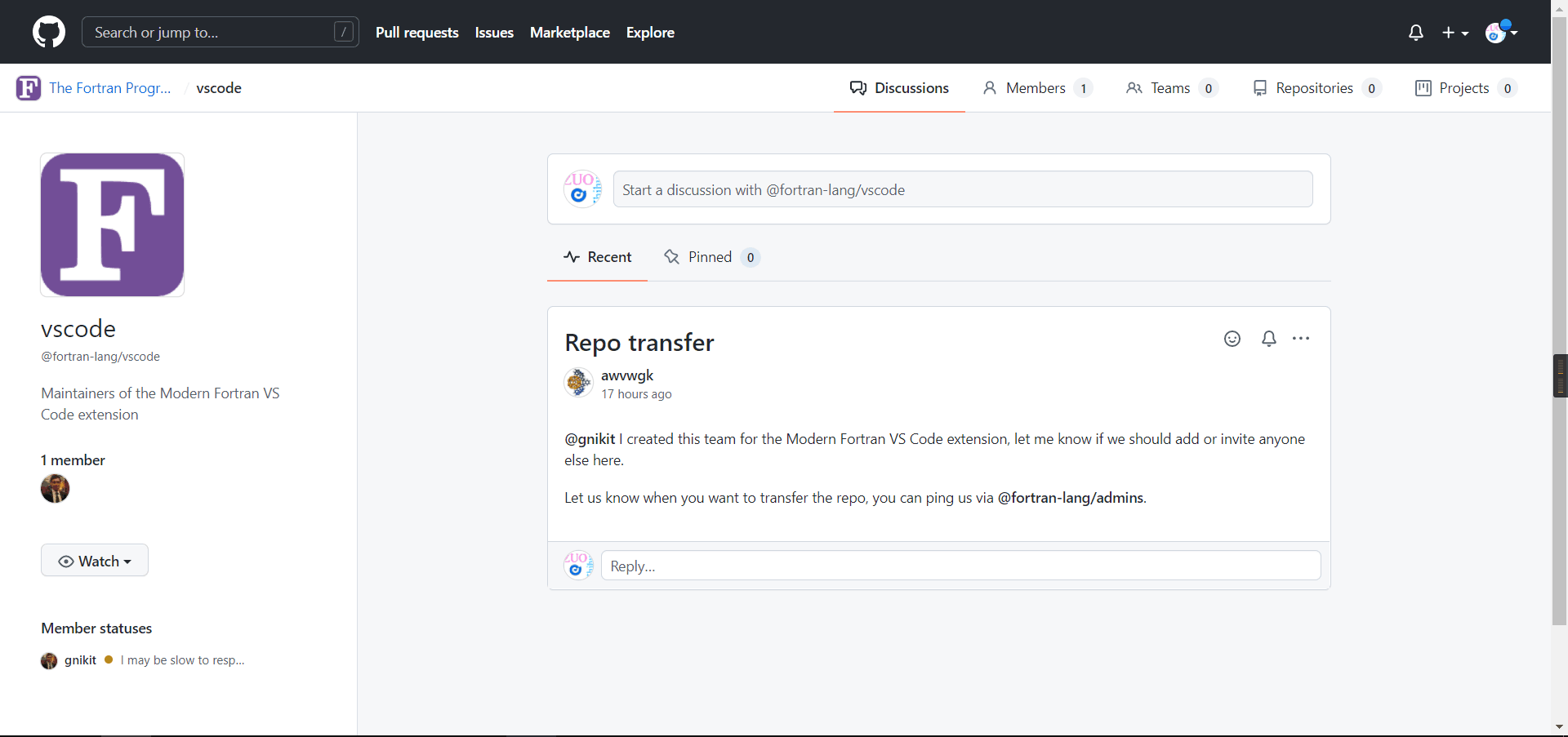Focus the Reply input box

(961, 566)
